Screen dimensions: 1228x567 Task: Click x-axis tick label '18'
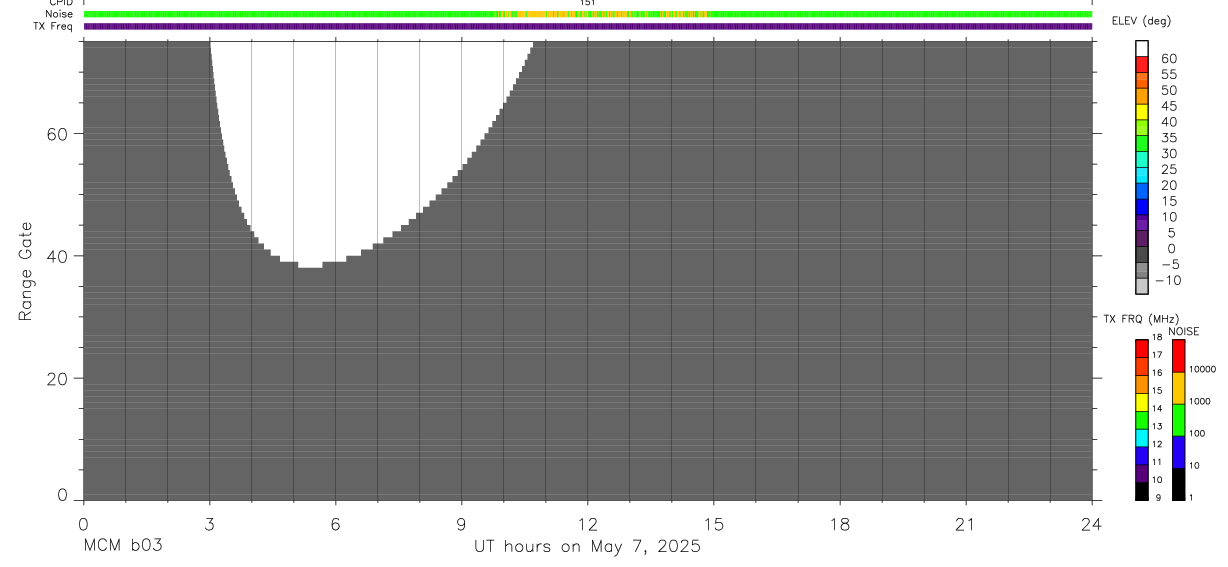coord(839,524)
